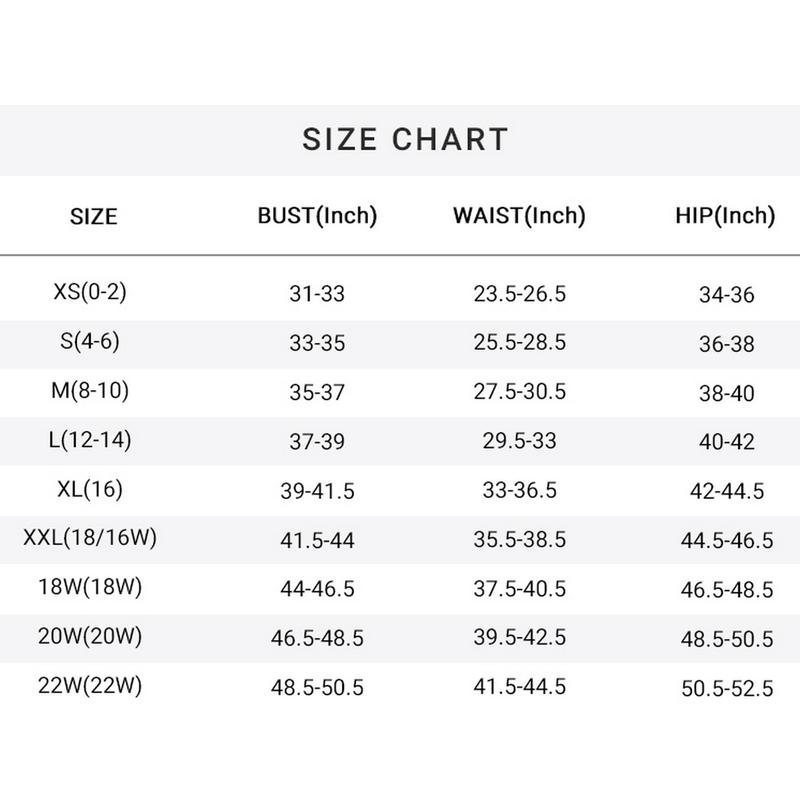Select the L(12-14) size label
The height and width of the screenshot is (800, 800).
[90, 439]
